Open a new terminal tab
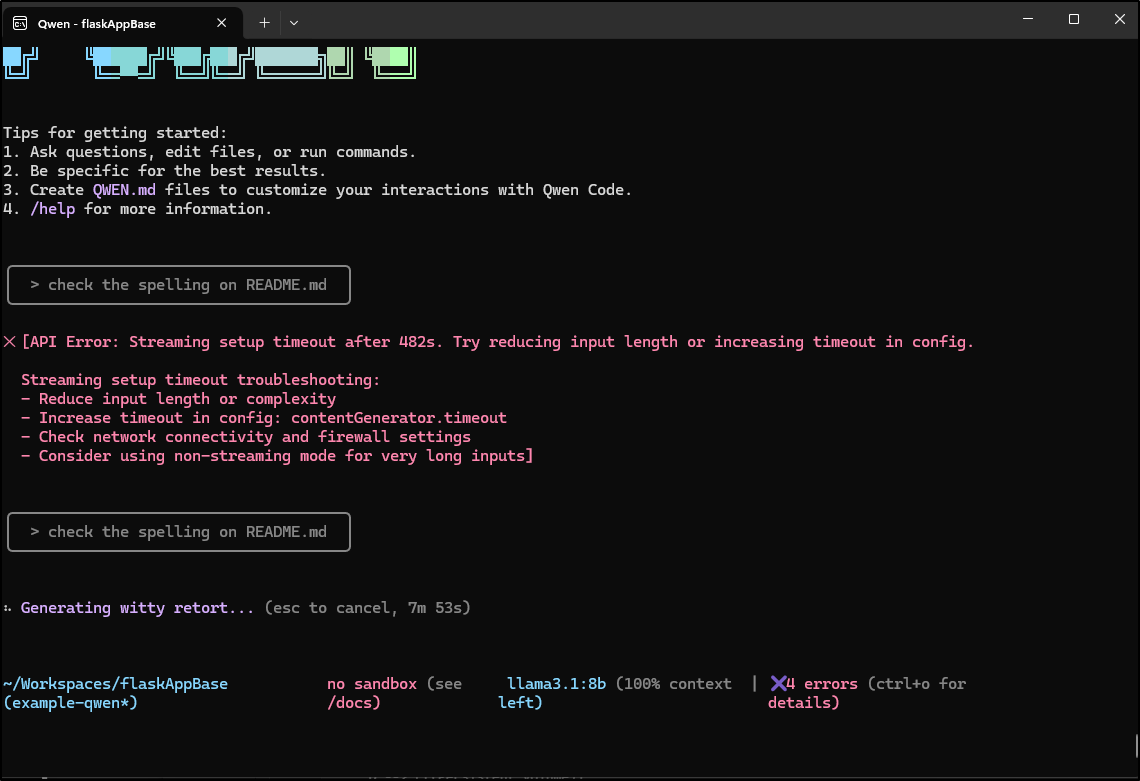1140x781 pixels. (265, 23)
